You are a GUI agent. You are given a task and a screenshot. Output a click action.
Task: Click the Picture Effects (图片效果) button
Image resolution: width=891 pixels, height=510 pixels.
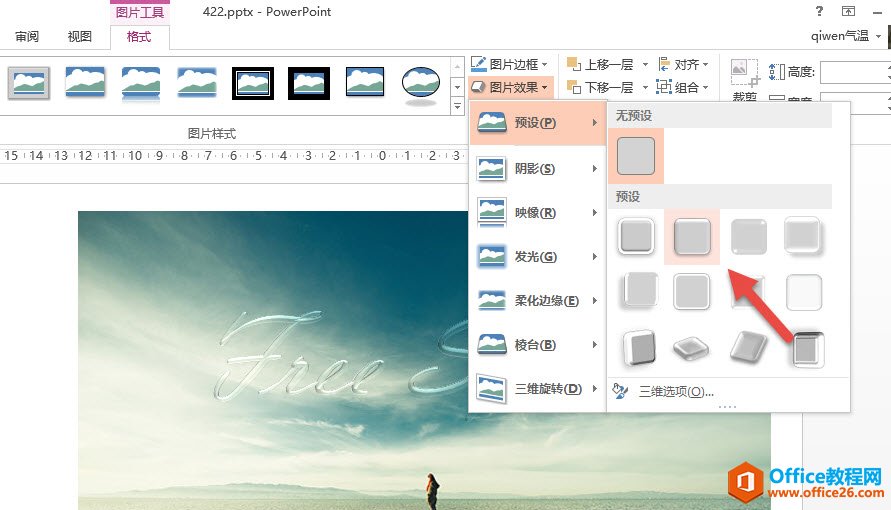click(509, 87)
